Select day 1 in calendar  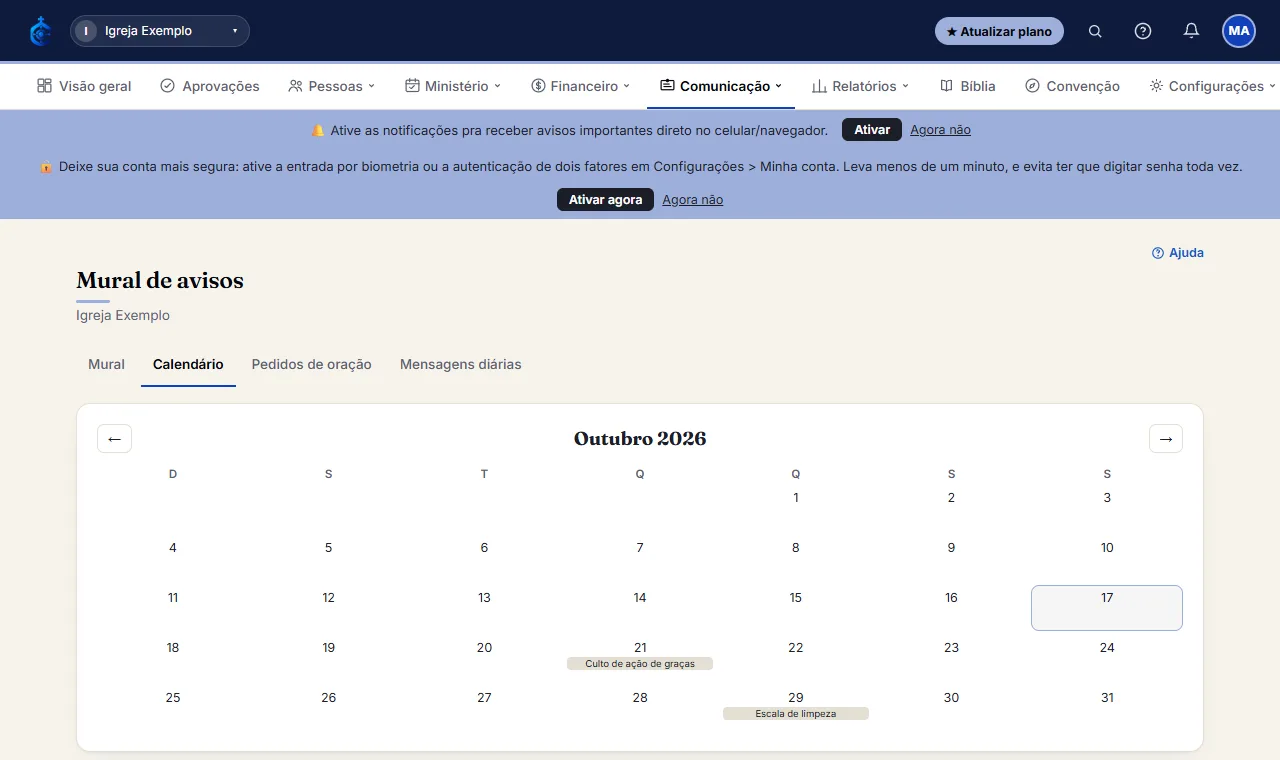(796, 498)
